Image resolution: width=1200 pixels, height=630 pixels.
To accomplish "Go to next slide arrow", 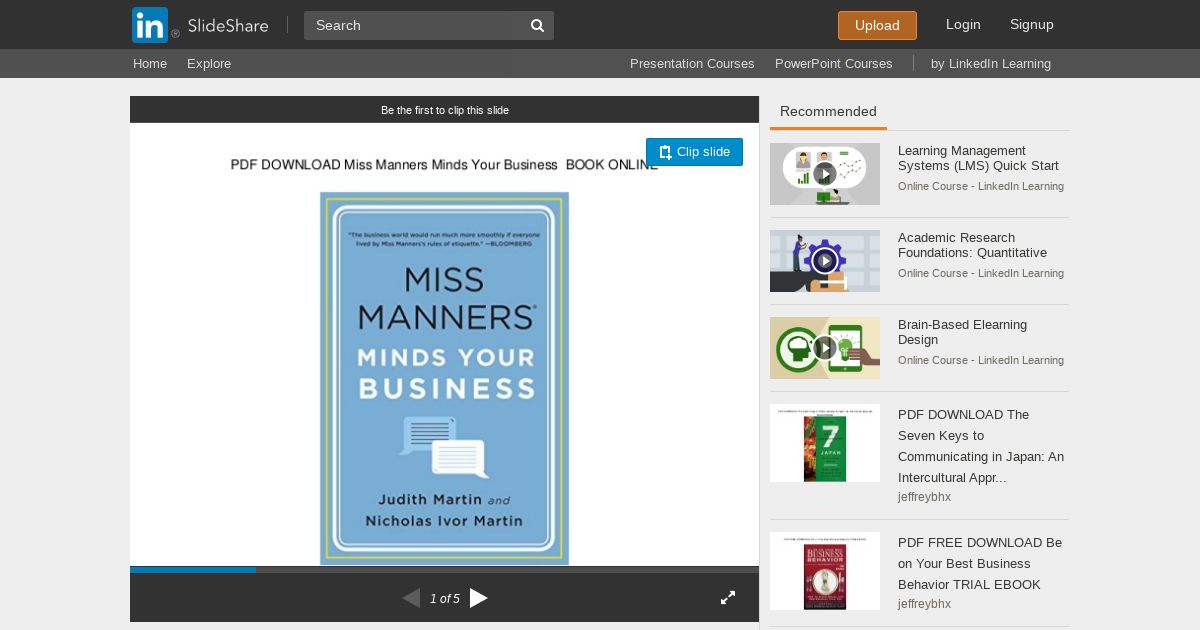I will coord(479,598).
